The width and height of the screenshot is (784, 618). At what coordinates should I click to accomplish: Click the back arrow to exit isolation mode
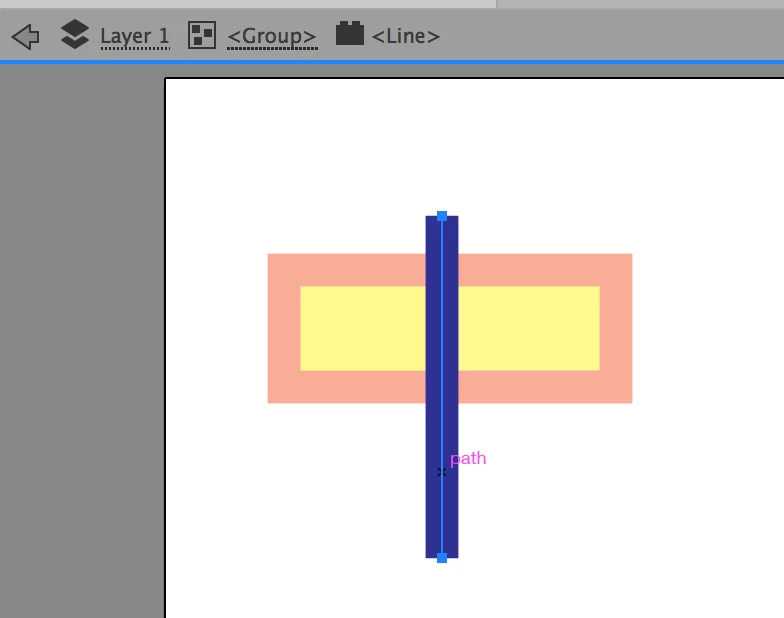pos(26,36)
